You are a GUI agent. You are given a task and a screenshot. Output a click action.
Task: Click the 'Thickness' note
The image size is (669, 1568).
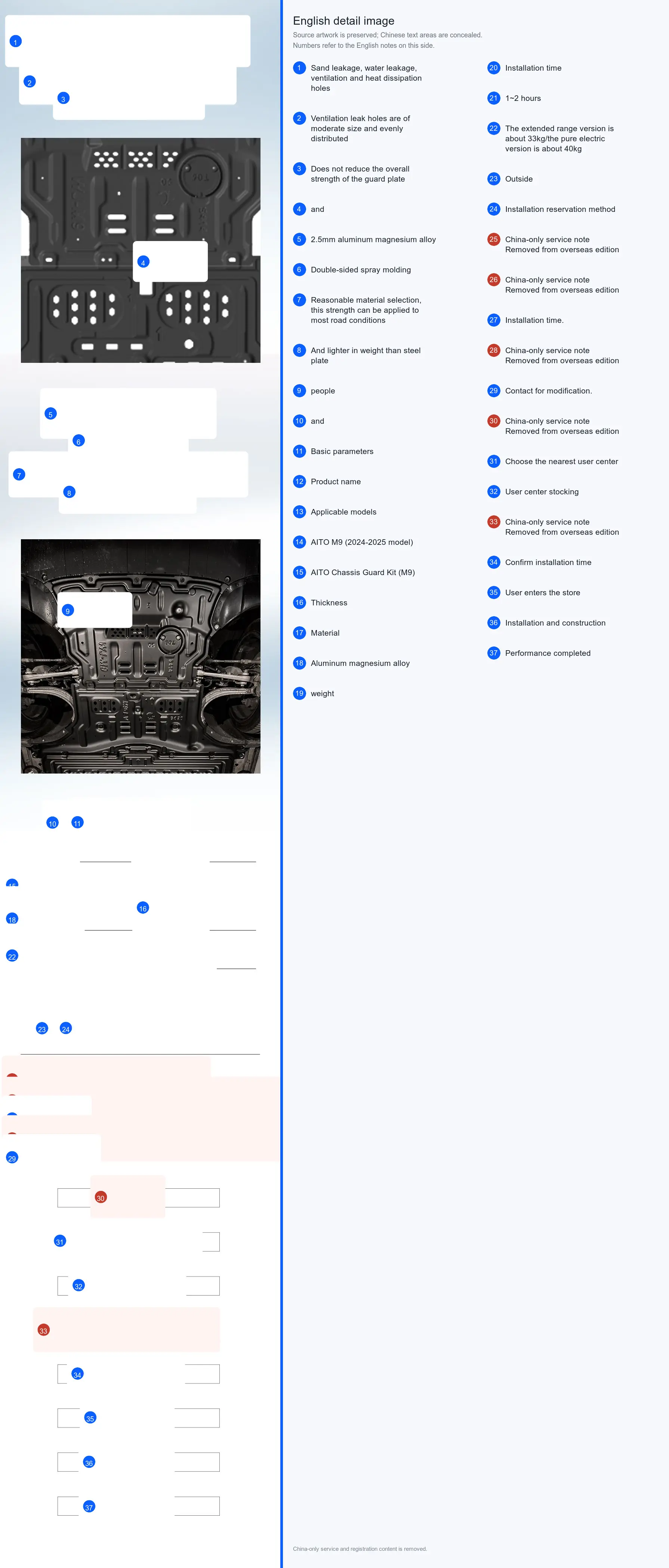coord(329,603)
